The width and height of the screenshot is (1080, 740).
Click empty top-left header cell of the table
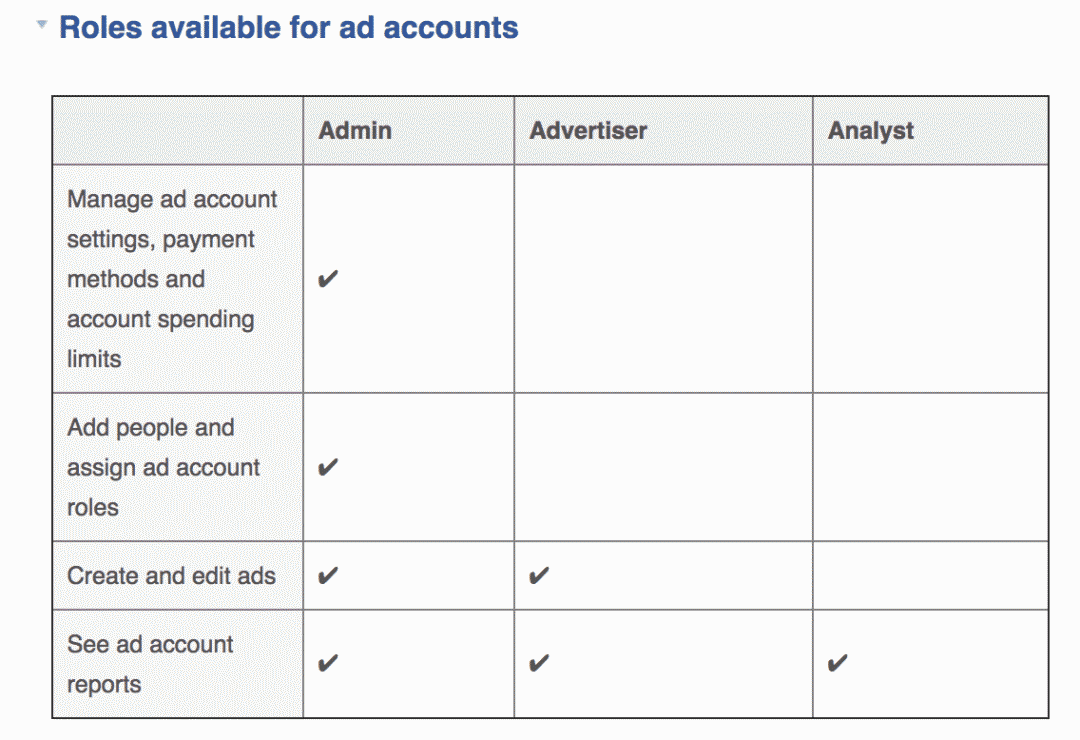[x=178, y=130]
